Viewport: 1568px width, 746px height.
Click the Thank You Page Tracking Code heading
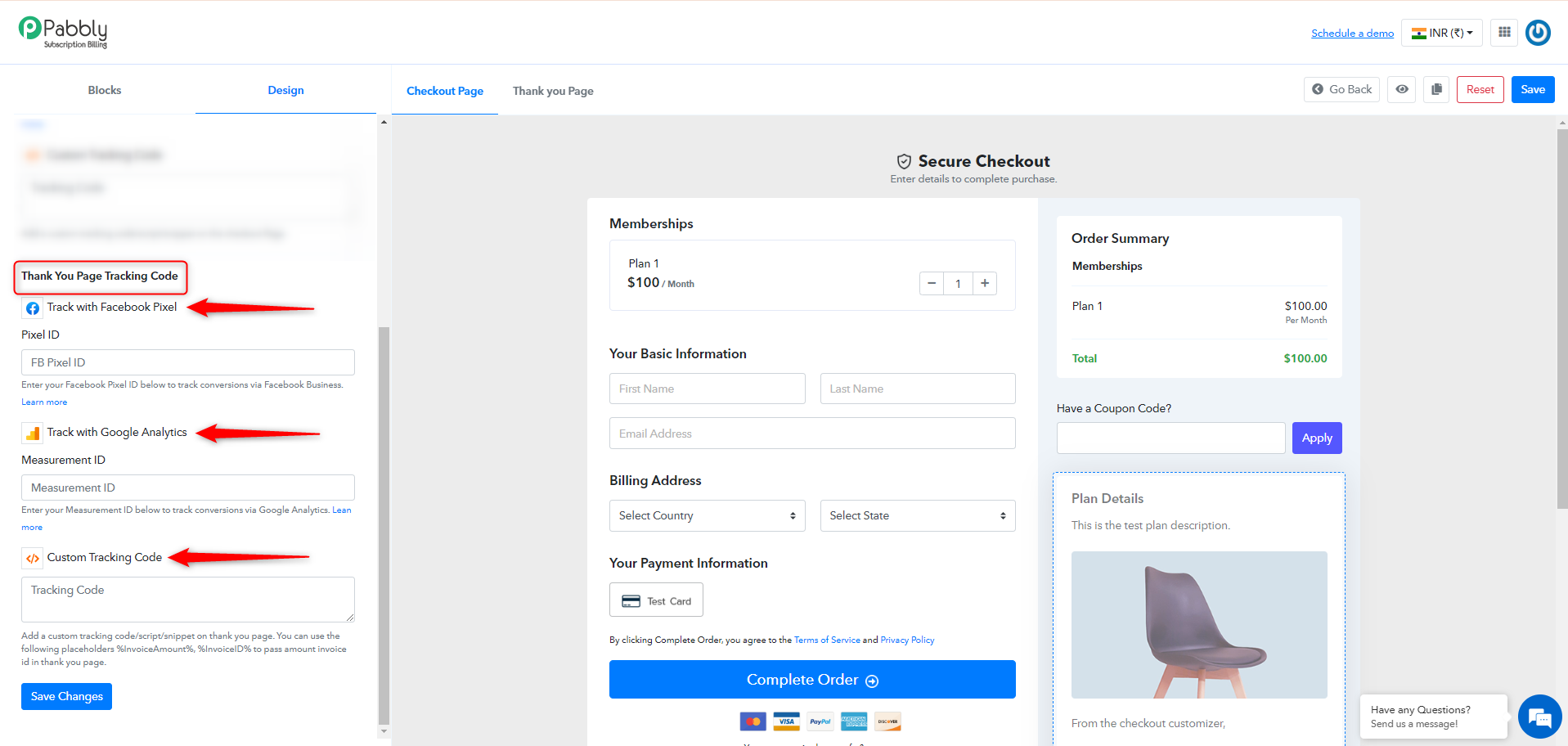pyautogui.click(x=100, y=276)
